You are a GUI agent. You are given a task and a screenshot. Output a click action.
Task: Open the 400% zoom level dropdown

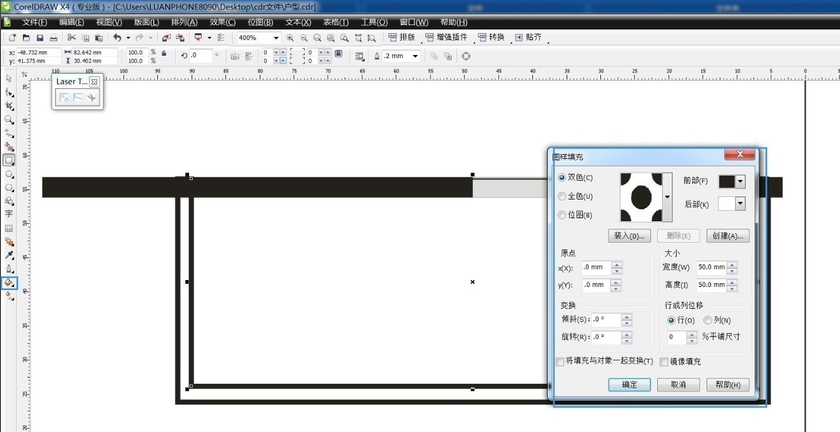click(x=276, y=37)
